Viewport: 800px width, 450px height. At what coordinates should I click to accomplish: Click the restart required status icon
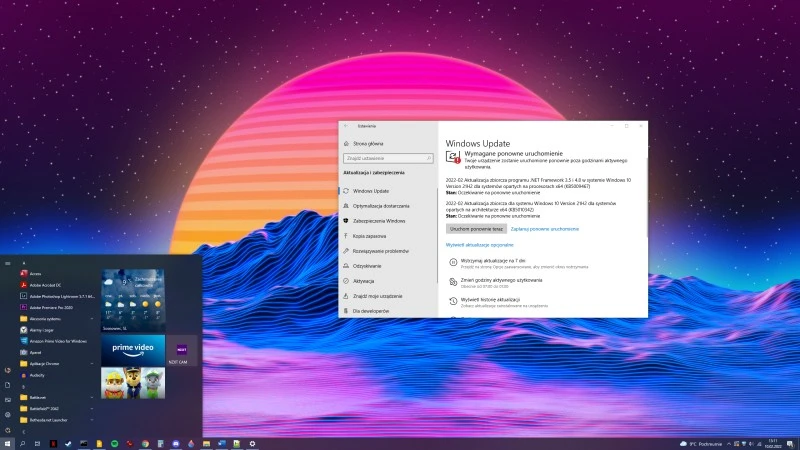tap(453, 157)
